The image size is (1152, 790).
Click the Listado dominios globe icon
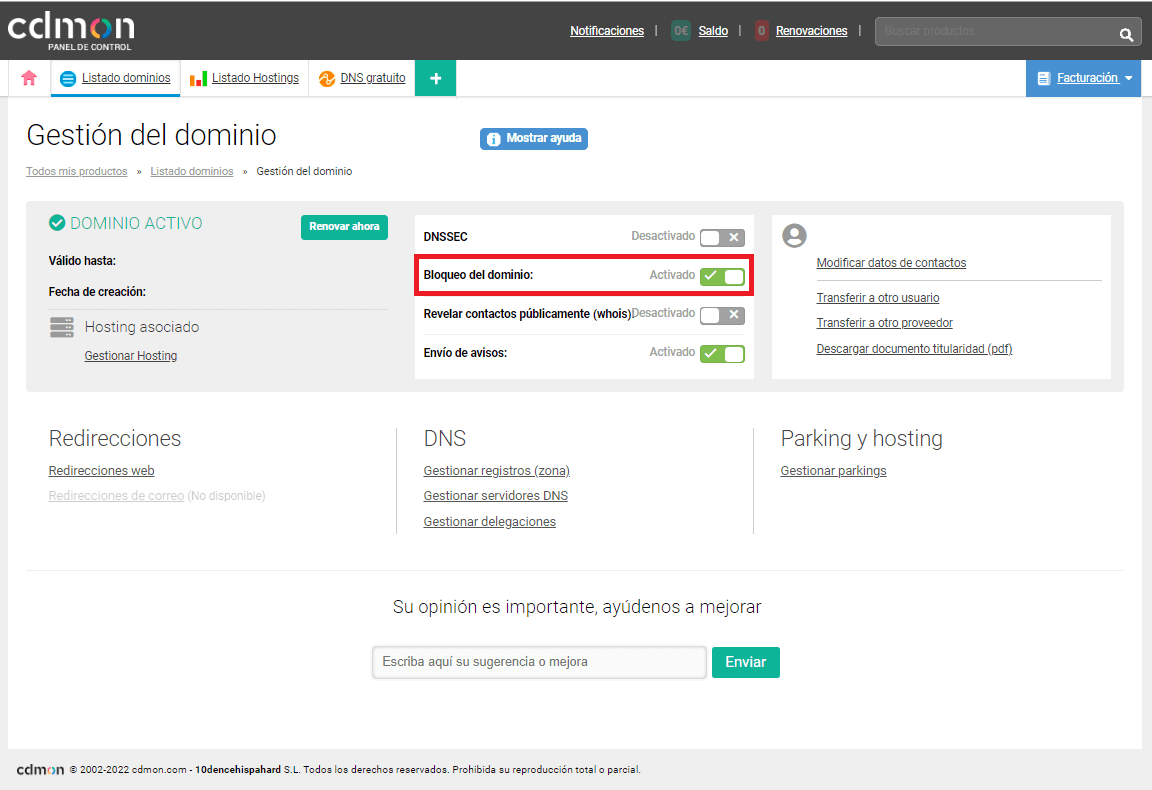click(x=68, y=79)
